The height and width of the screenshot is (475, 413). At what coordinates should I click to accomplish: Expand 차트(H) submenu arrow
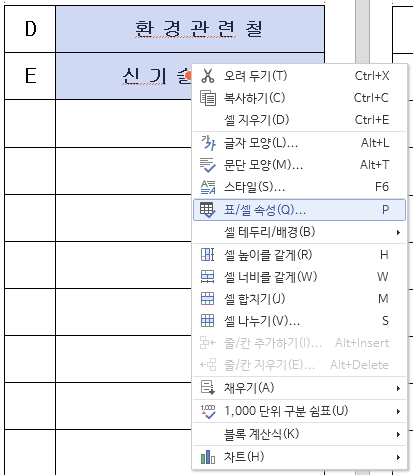(x=398, y=457)
